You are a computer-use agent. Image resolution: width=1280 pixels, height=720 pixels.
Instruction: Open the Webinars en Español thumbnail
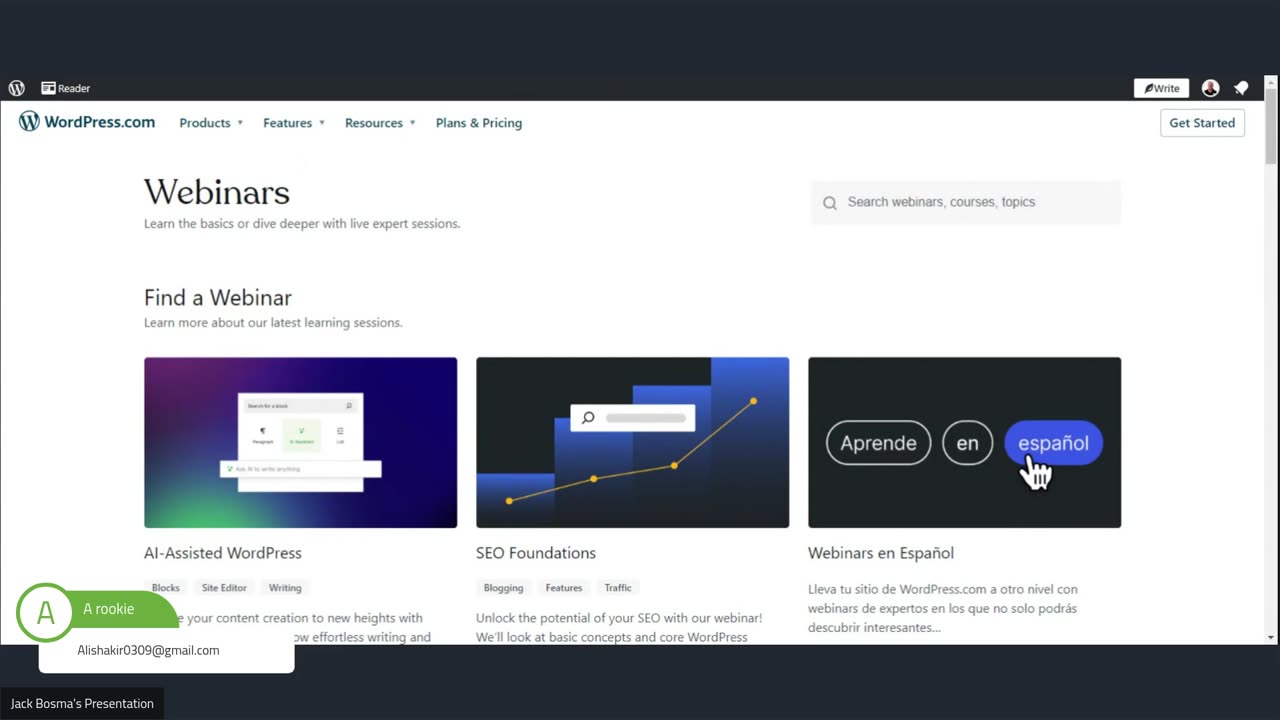[964, 442]
